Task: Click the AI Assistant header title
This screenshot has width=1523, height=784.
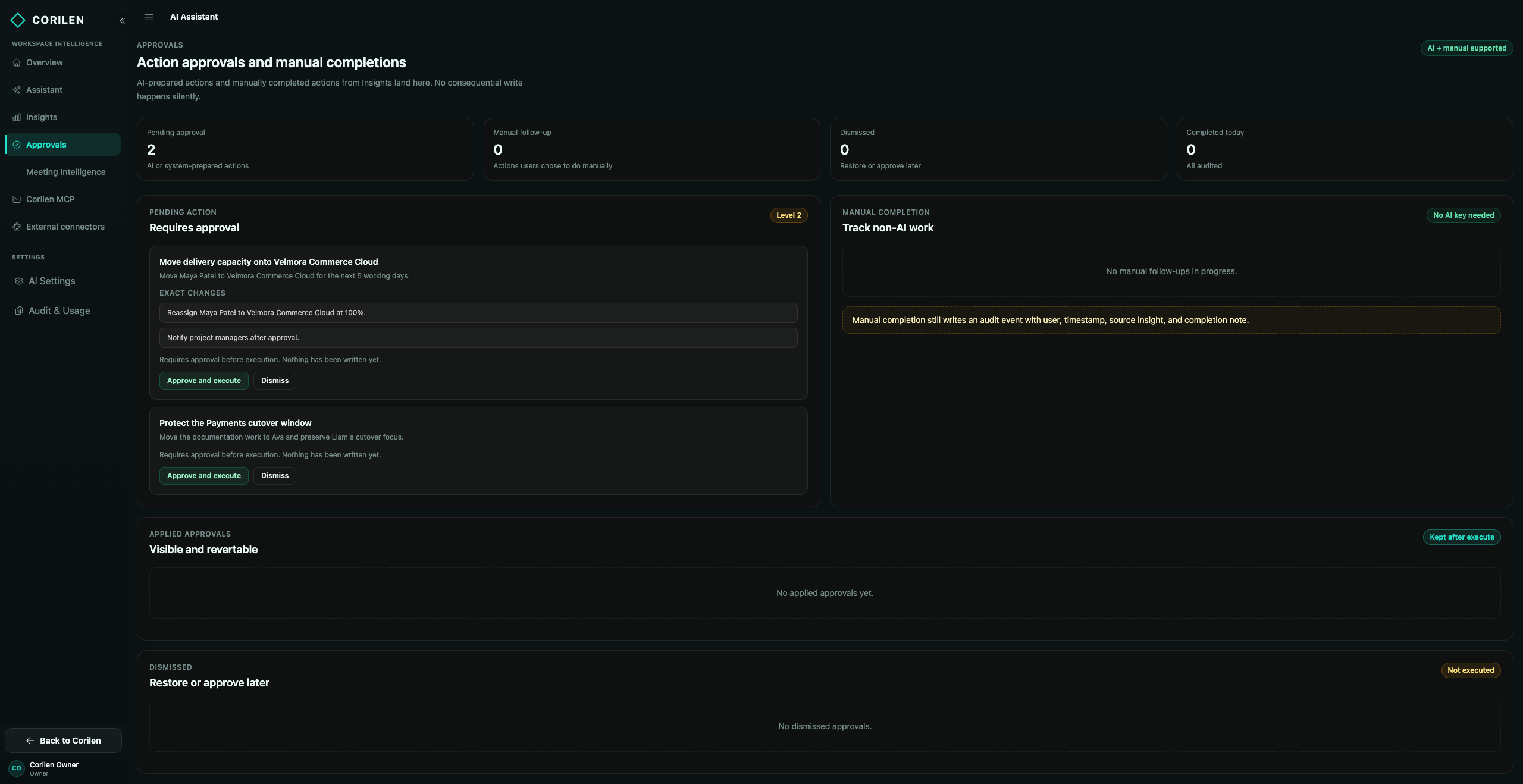Action: (x=194, y=17)
